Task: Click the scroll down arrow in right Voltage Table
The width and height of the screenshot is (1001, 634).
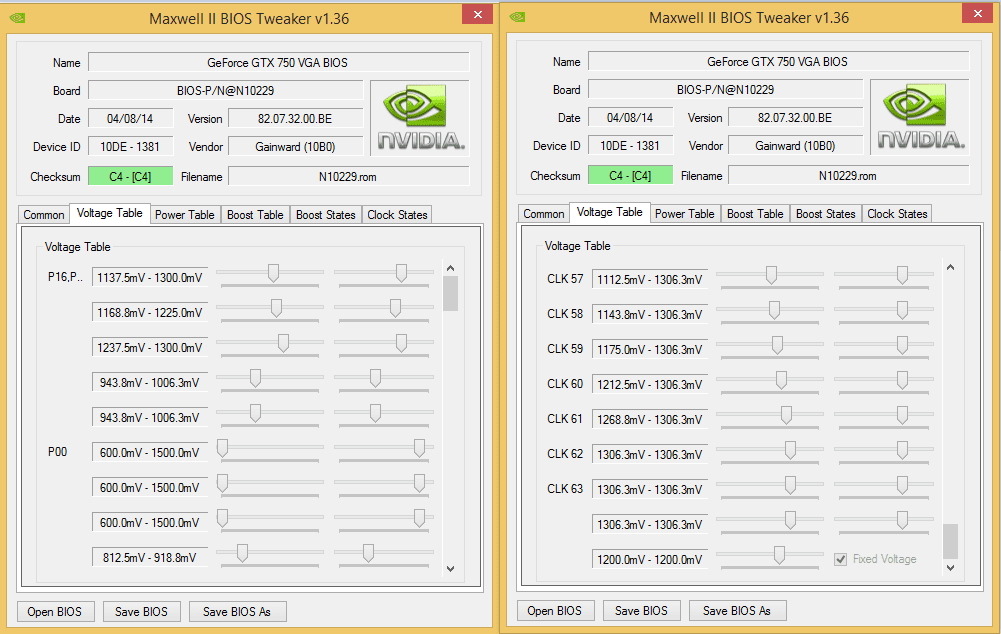Action: coord(951,568)
